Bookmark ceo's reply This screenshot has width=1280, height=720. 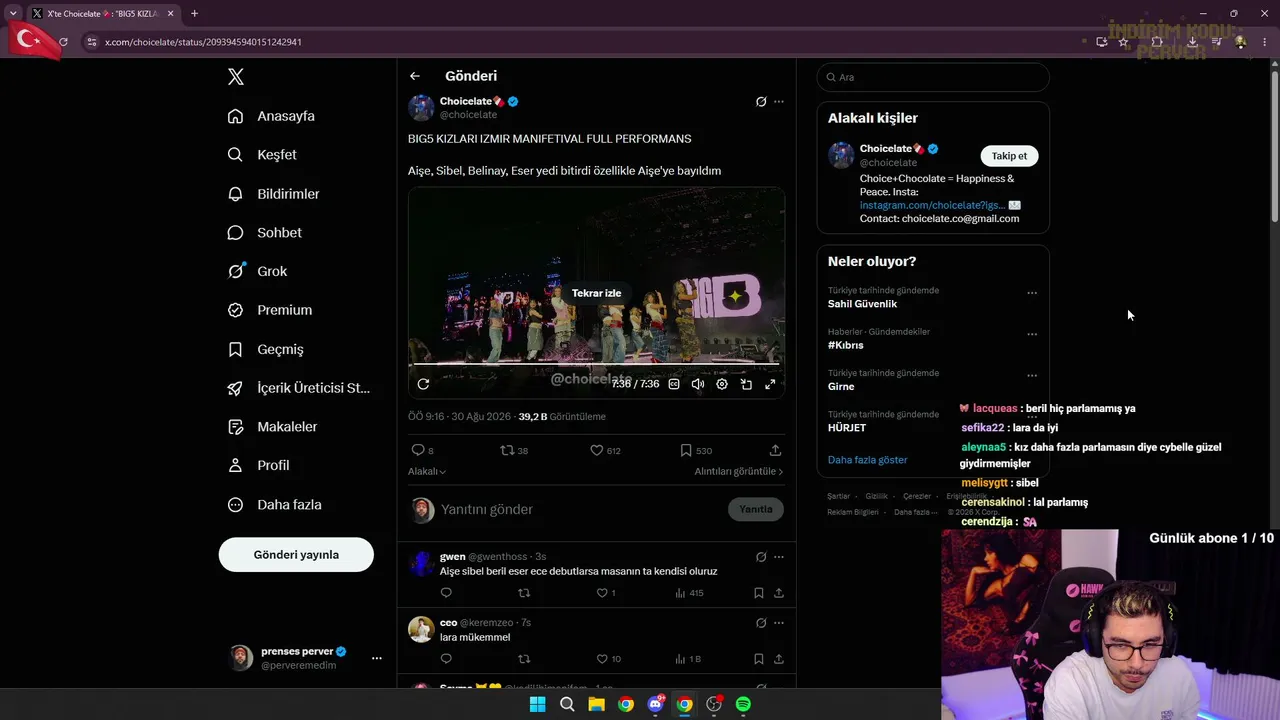pos(759,659)
